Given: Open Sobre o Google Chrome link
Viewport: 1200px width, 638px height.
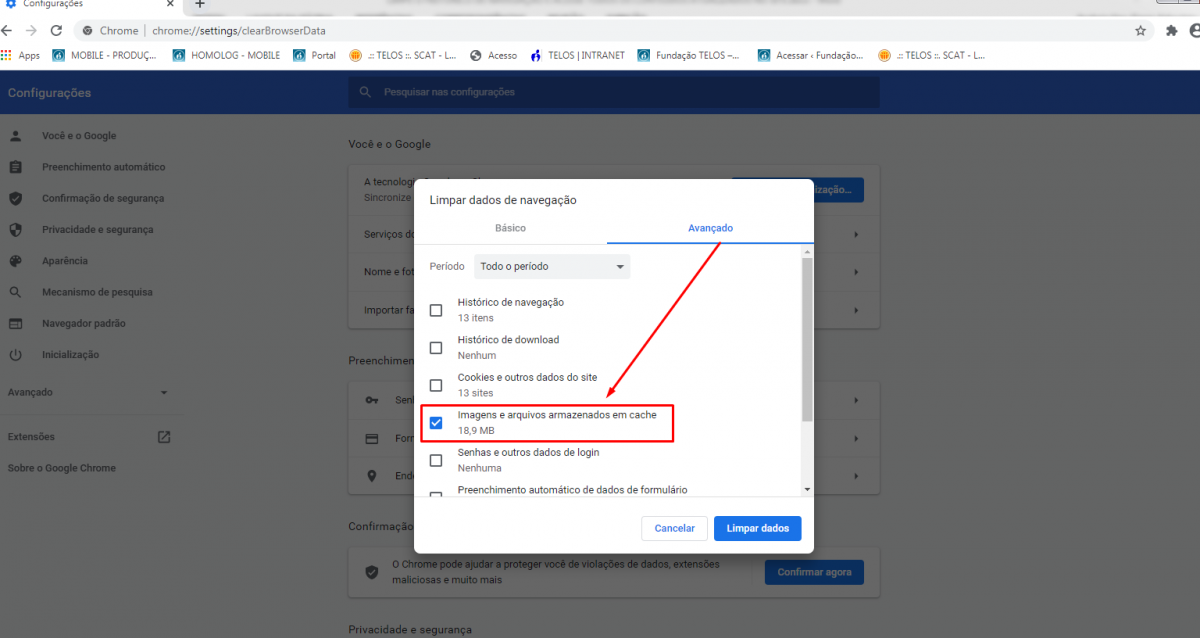Looking at the screenshot, I should (62, 468).
